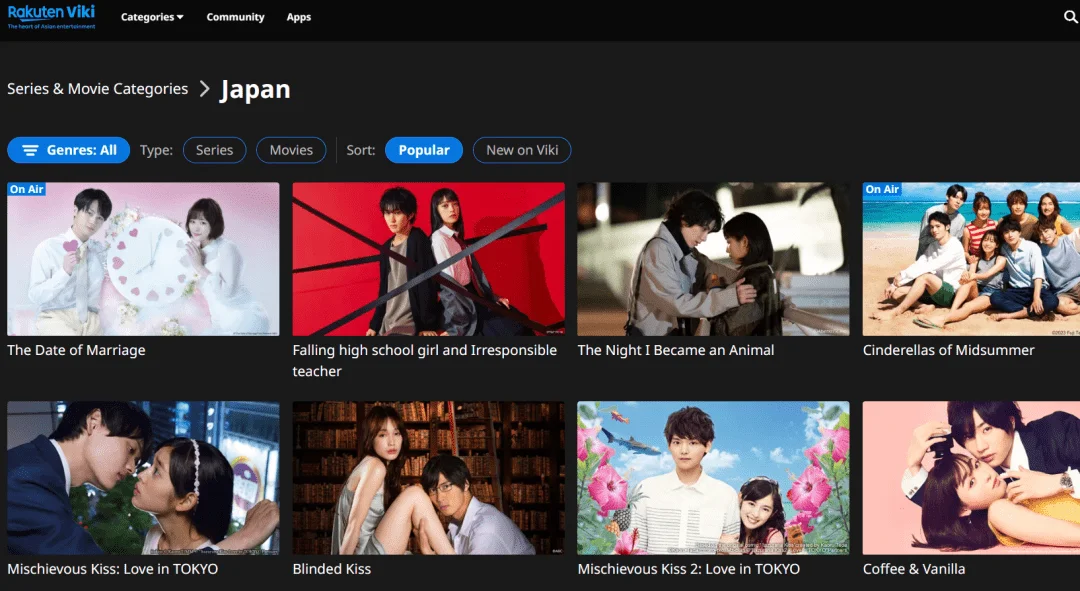Filter type by Series
This screenshot has width=1080, height=591.
(214, 149)
